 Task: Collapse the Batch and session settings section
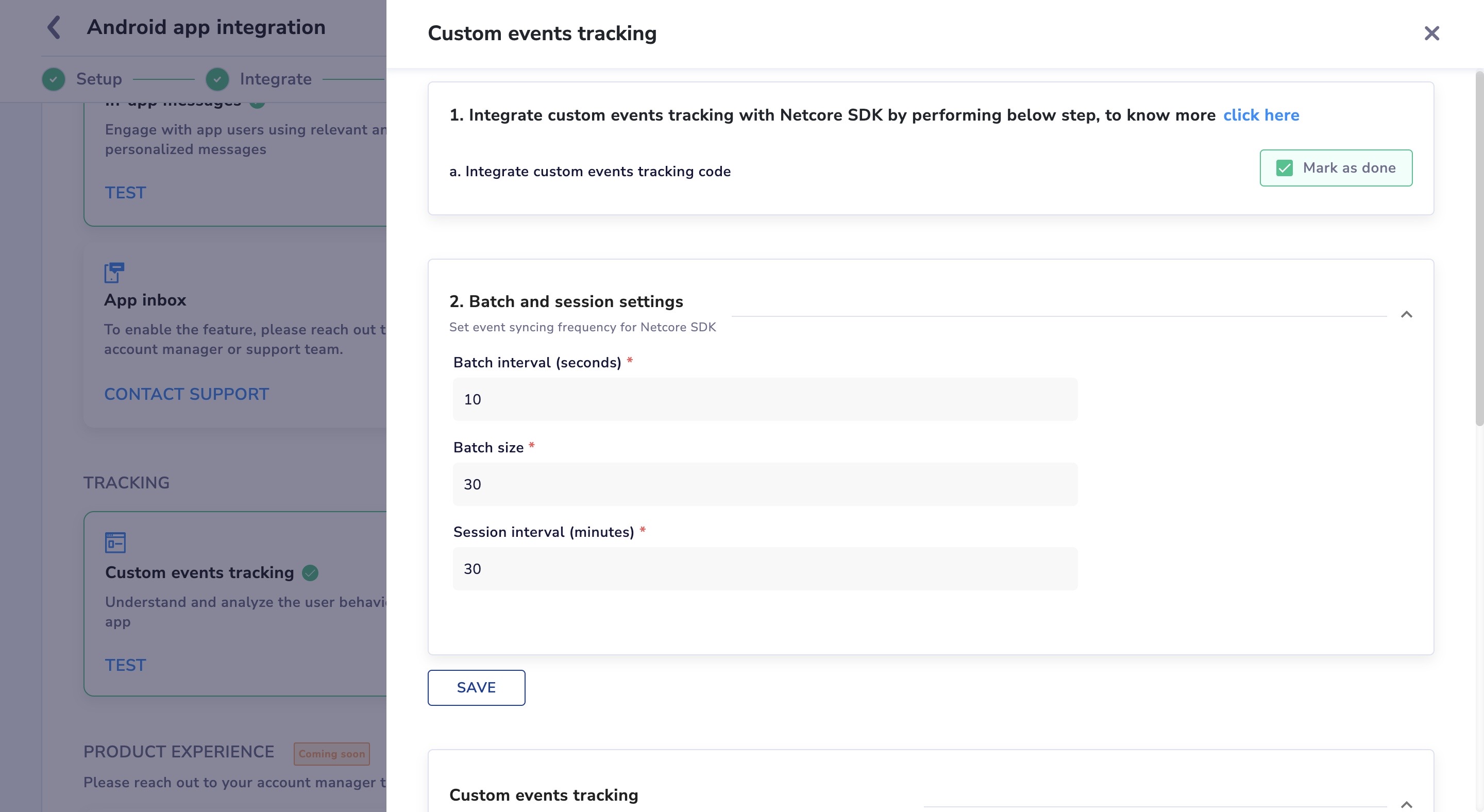tap(1406, 314)
